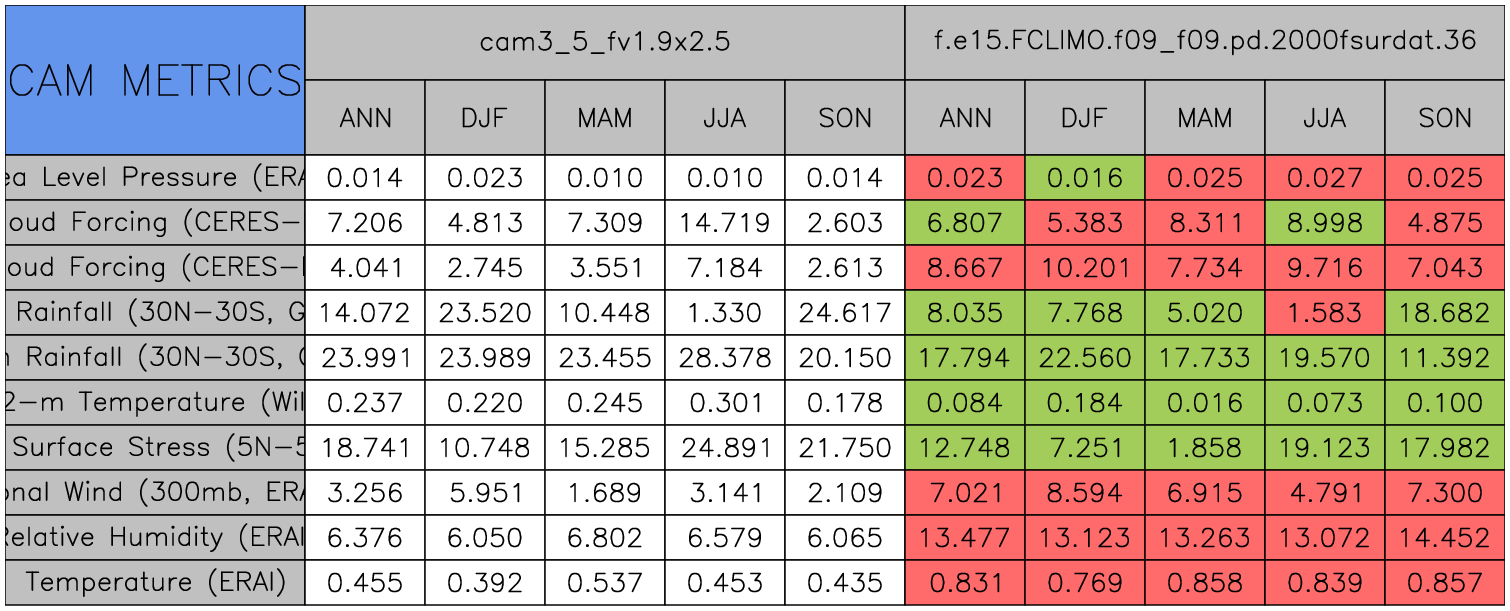
Task: Click the CAM METRICS title cell
Action: [x=155, y=80]
